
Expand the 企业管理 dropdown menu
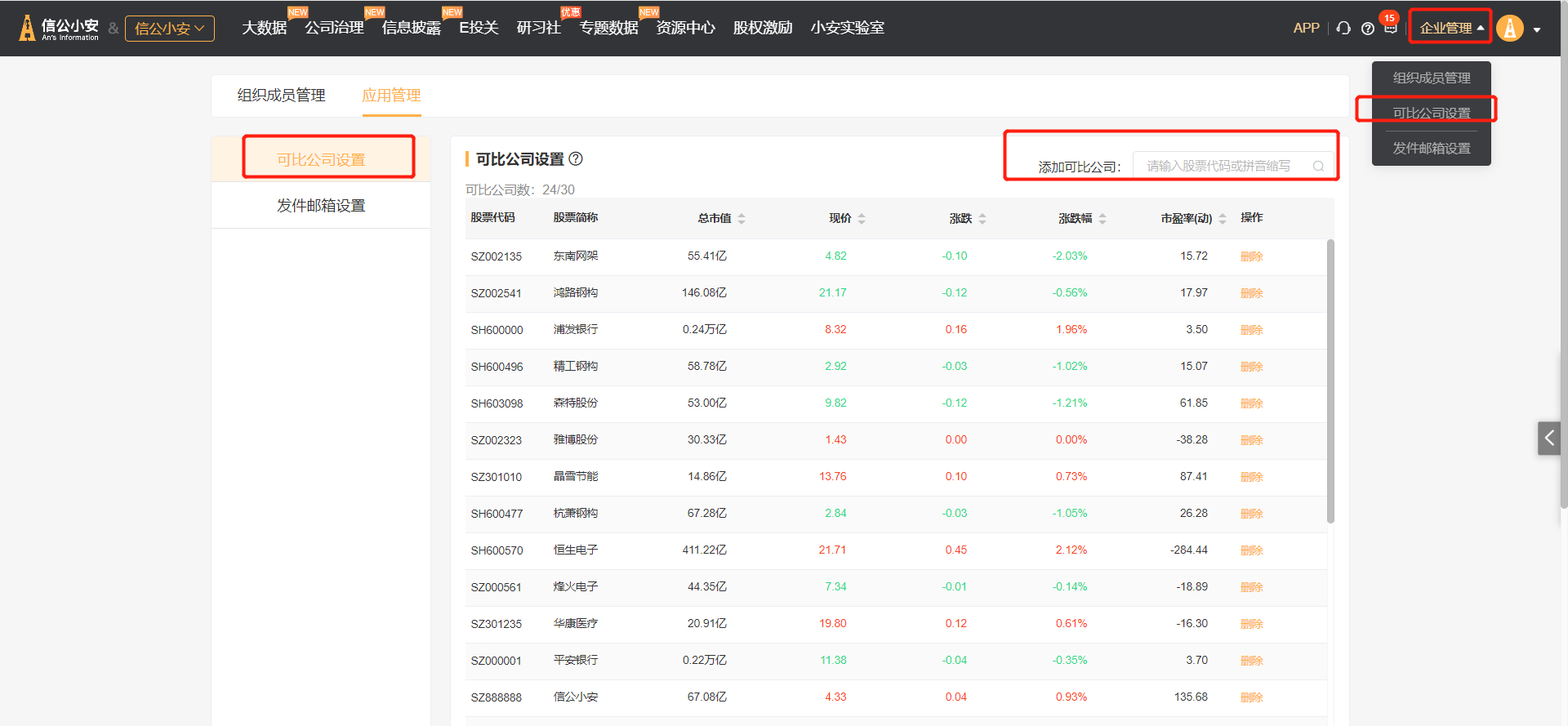[x=1451, y=29]
